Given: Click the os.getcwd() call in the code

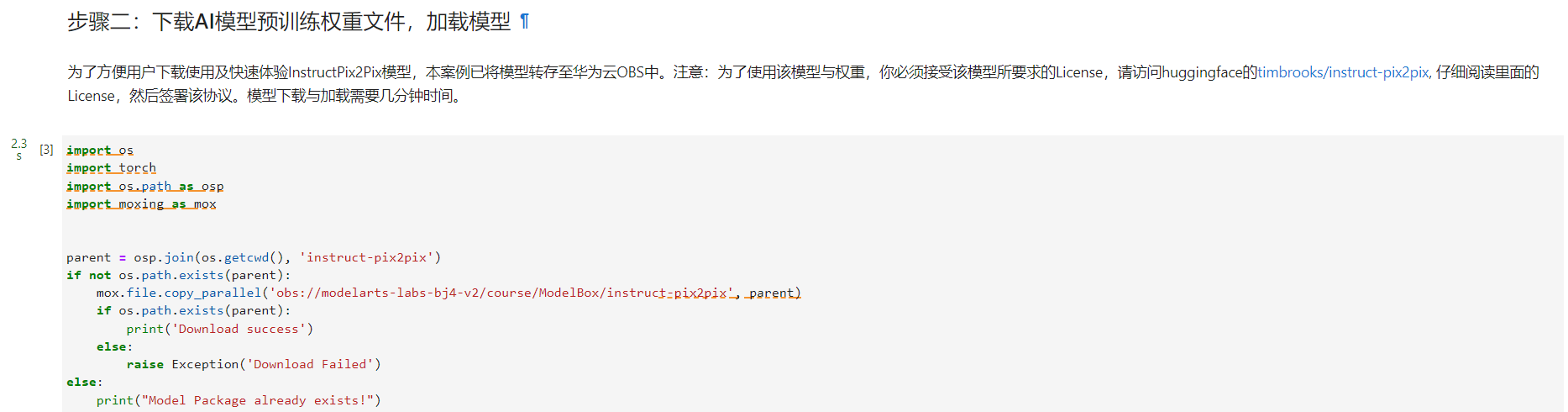Looking at the screenshot, I should pyautogui.click(x=245, y=258).
